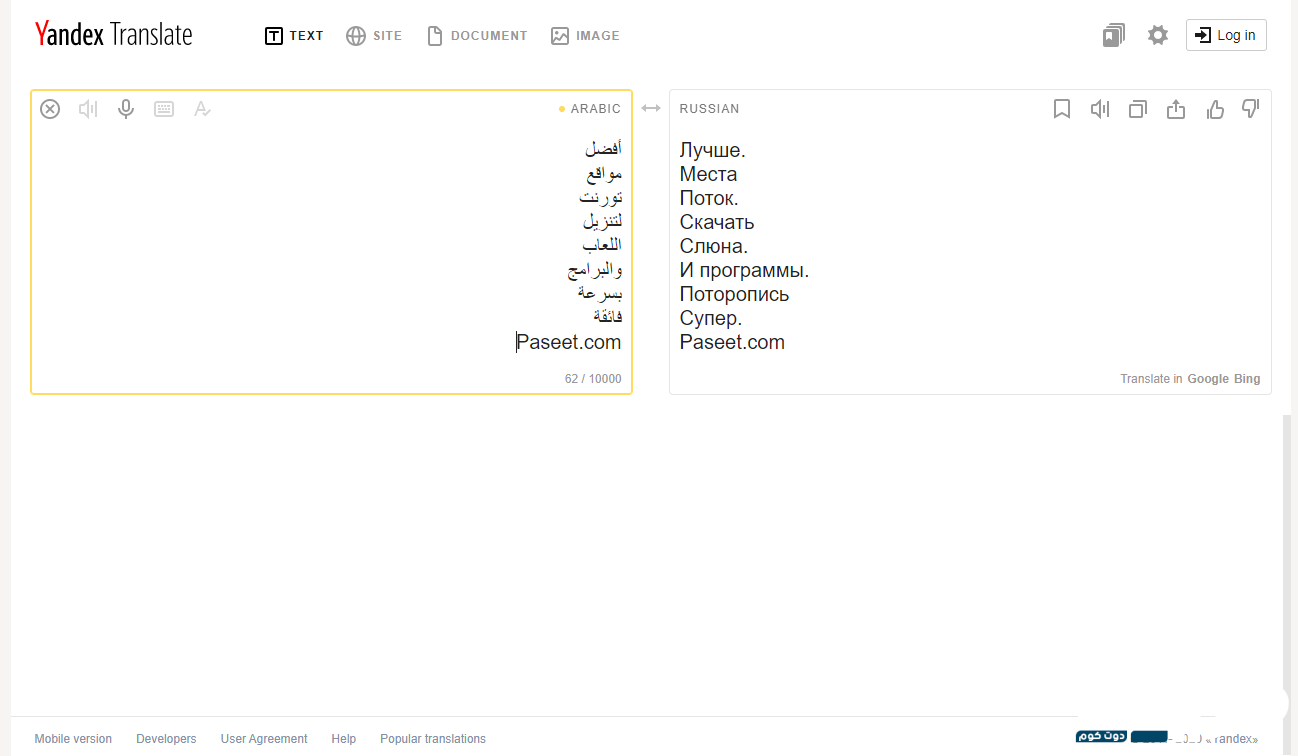
Task: Rate the translation with thumbs down
Action: (1250, 108)
